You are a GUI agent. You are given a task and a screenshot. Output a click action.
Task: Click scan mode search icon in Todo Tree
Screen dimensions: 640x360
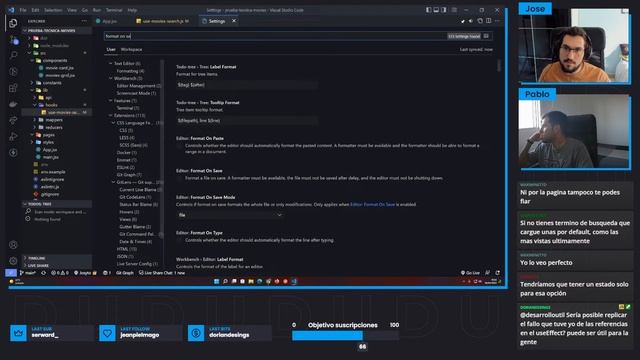pos(28,211)
